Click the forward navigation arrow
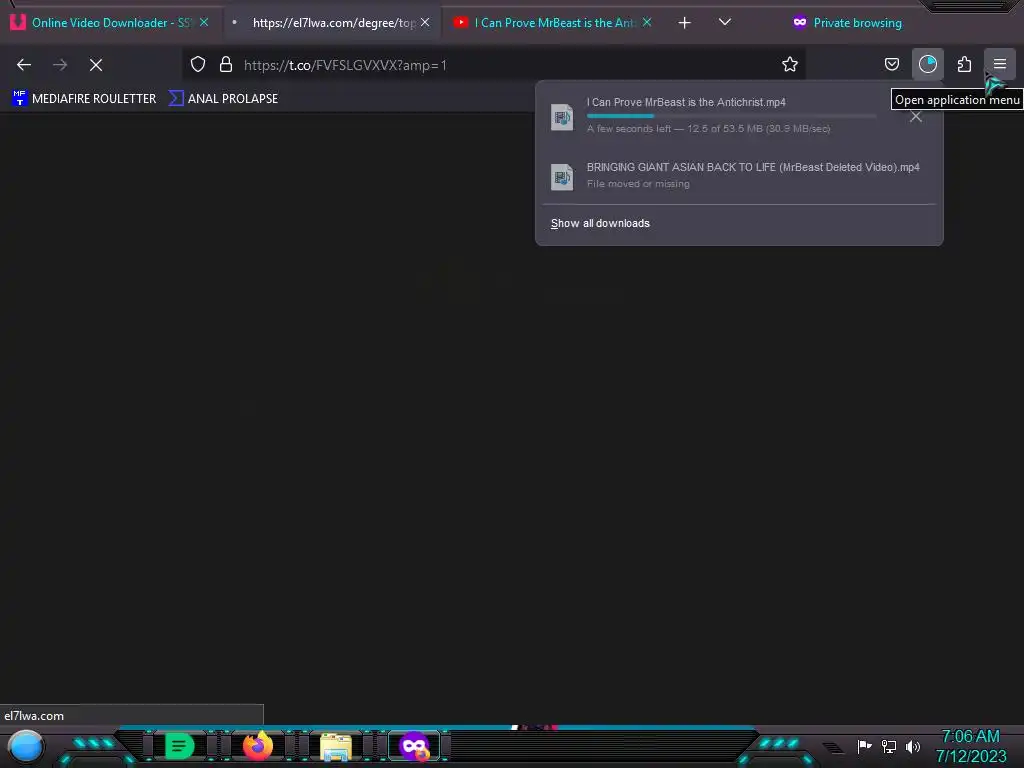The image size is (1024, 768). tap(60, 65)
